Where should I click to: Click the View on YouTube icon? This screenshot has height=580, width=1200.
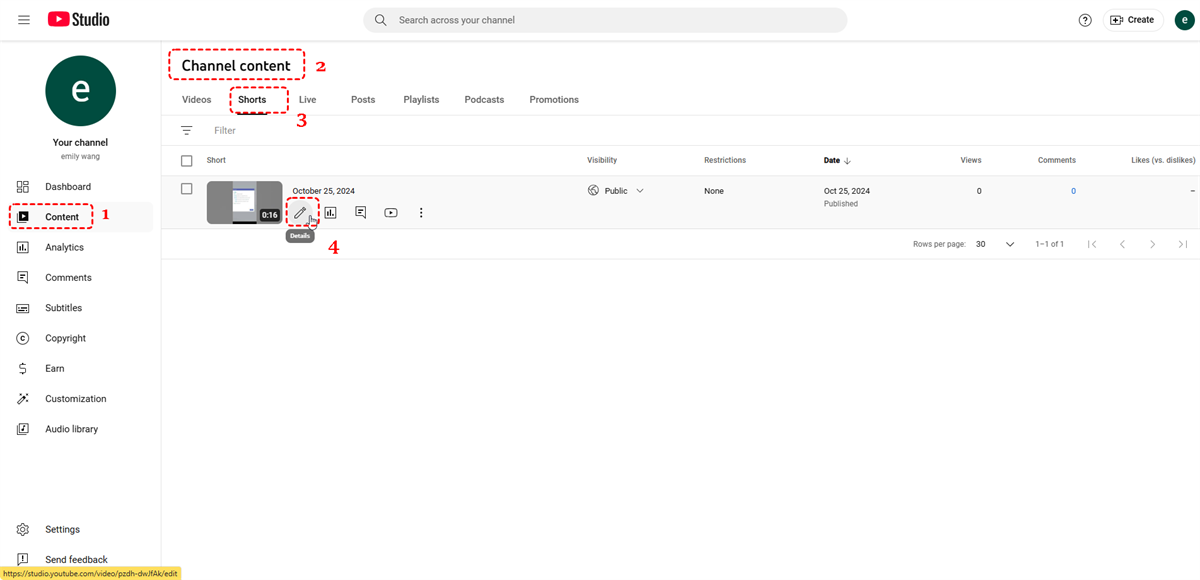[391, 212]
